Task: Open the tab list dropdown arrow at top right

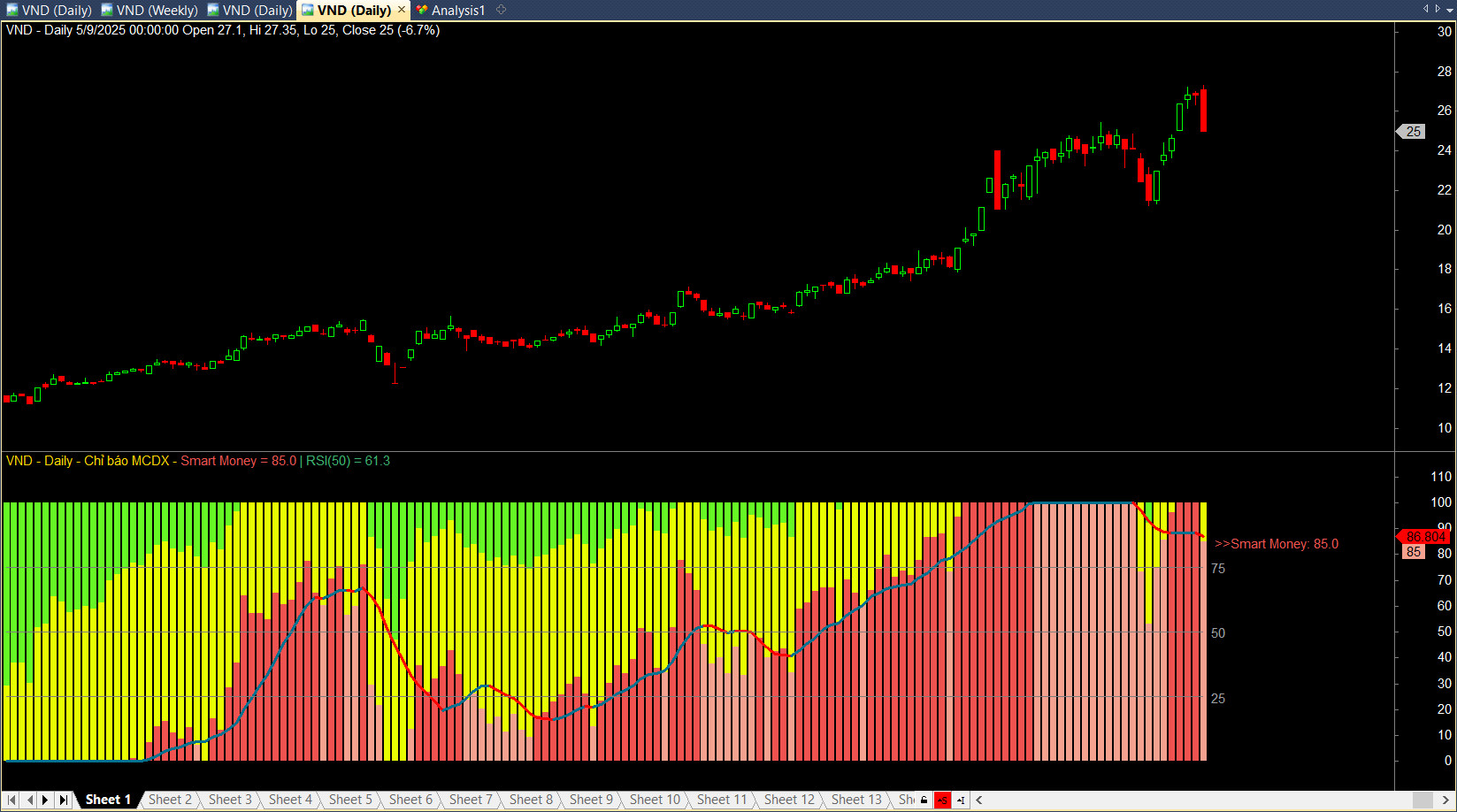Action: [1450, 10]
